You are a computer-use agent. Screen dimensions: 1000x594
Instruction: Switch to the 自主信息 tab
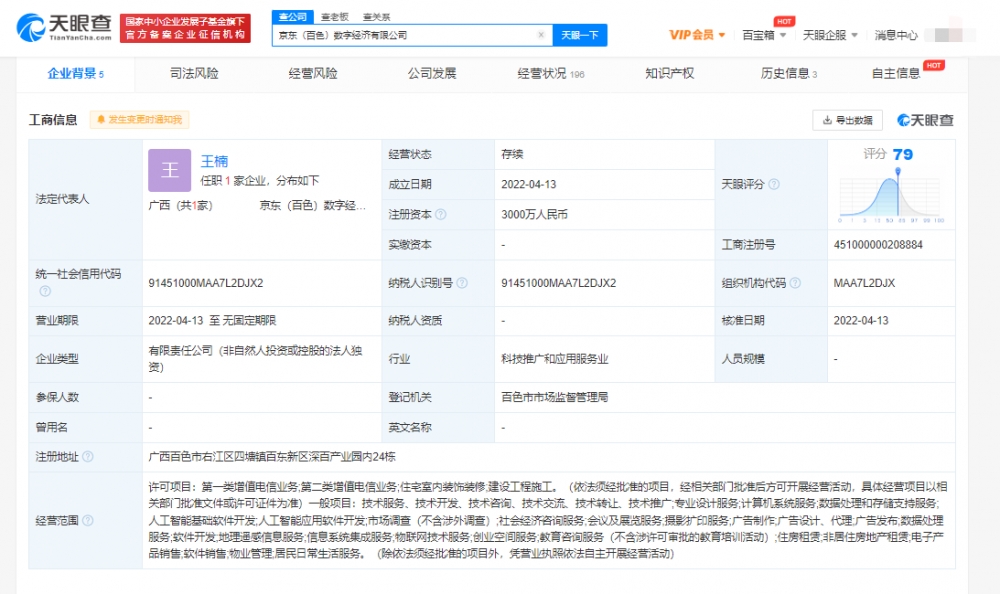pos(896,74)
